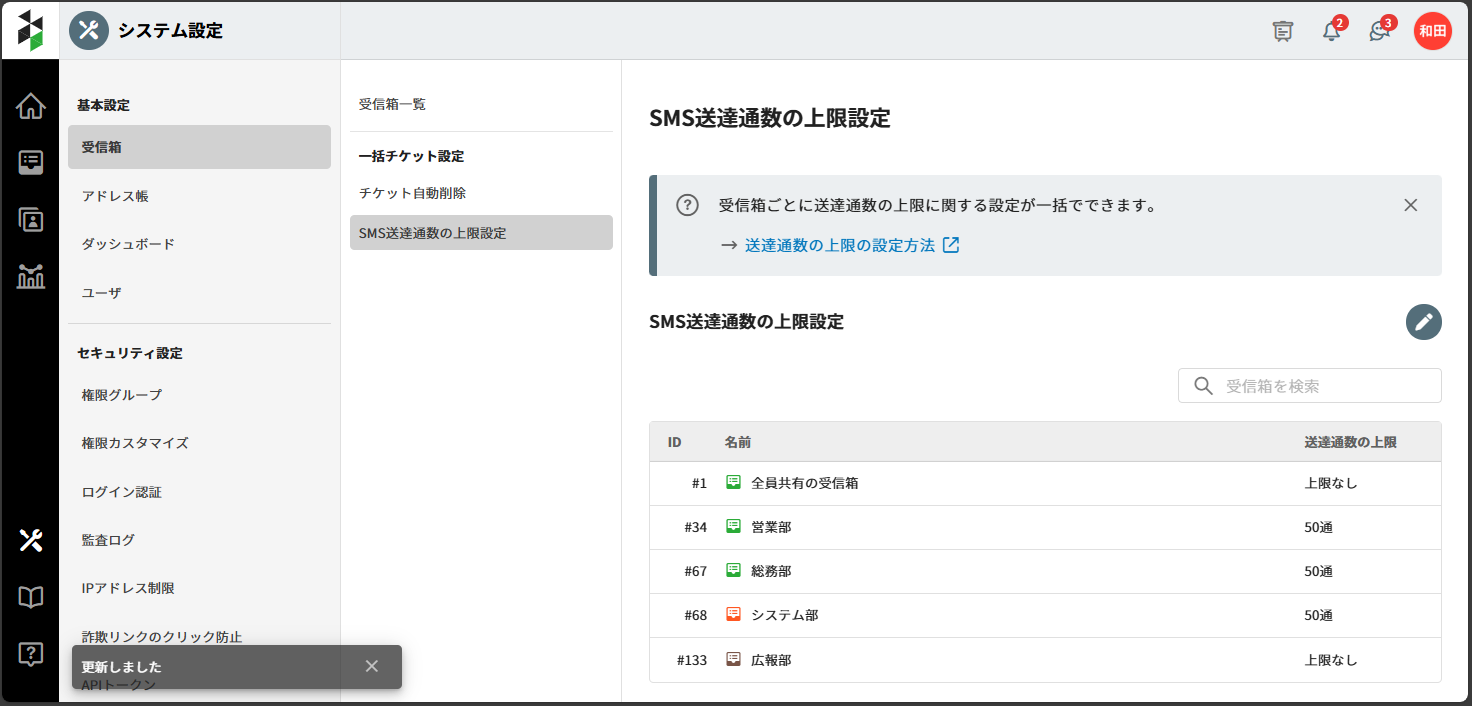
Task: Open the address book icon in sidebar
Action: [x=30, y=220]
